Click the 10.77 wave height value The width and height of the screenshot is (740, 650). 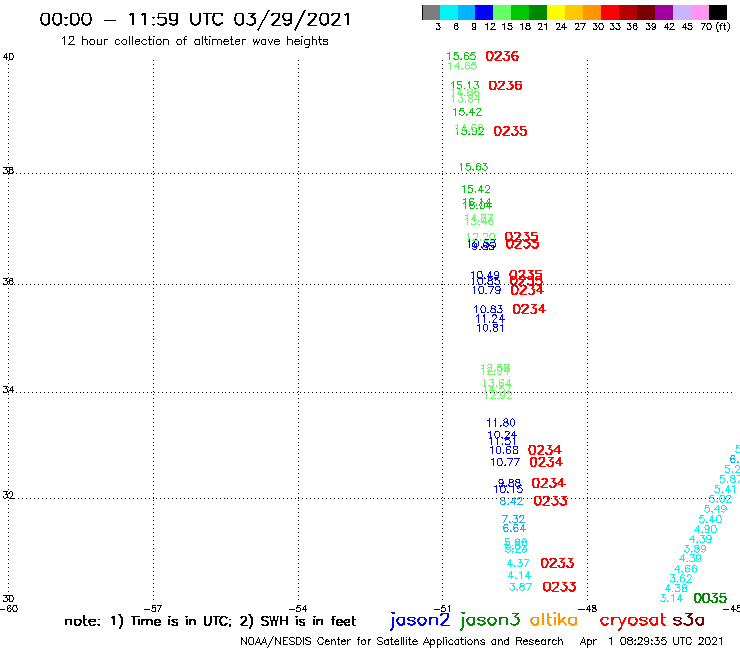tap(505, 462)
